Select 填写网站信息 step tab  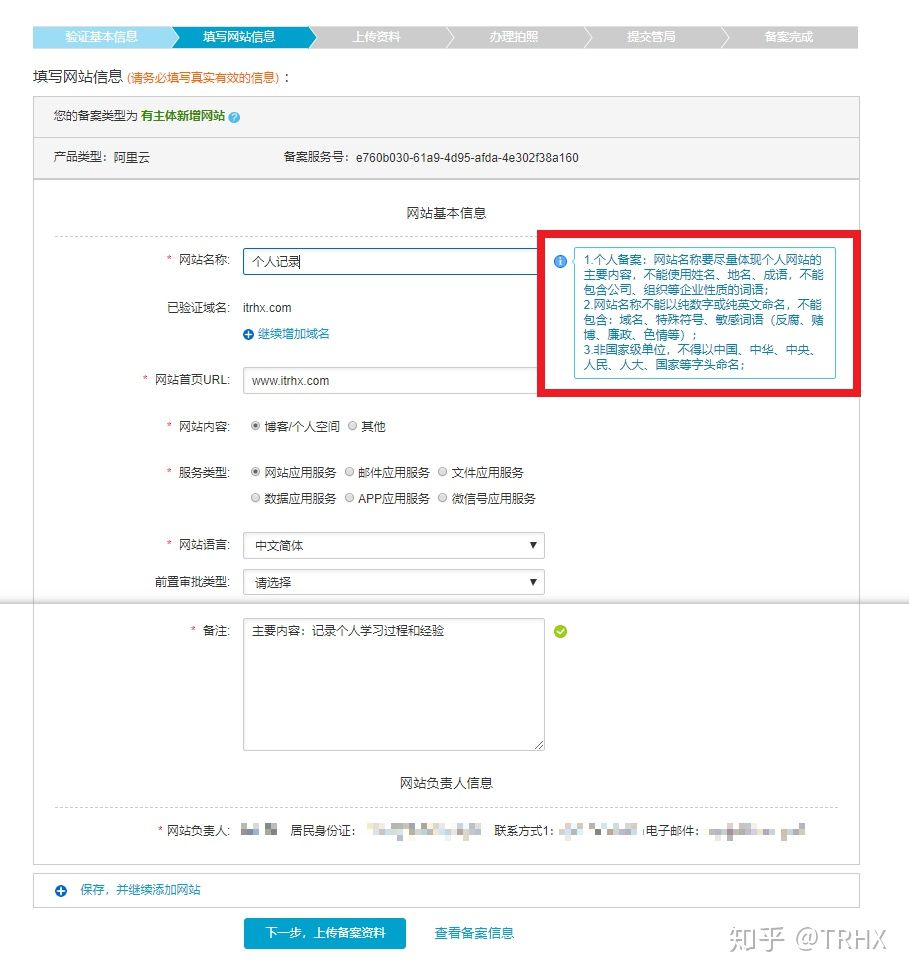click(x=240, y=37)
